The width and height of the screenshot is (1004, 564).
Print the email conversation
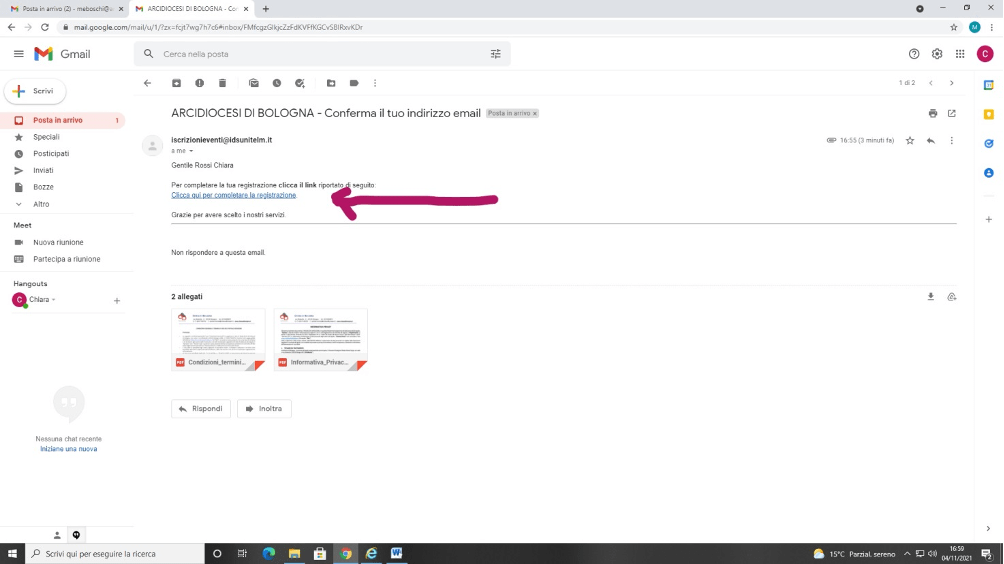pyautogui.click(x=933, y=113)
